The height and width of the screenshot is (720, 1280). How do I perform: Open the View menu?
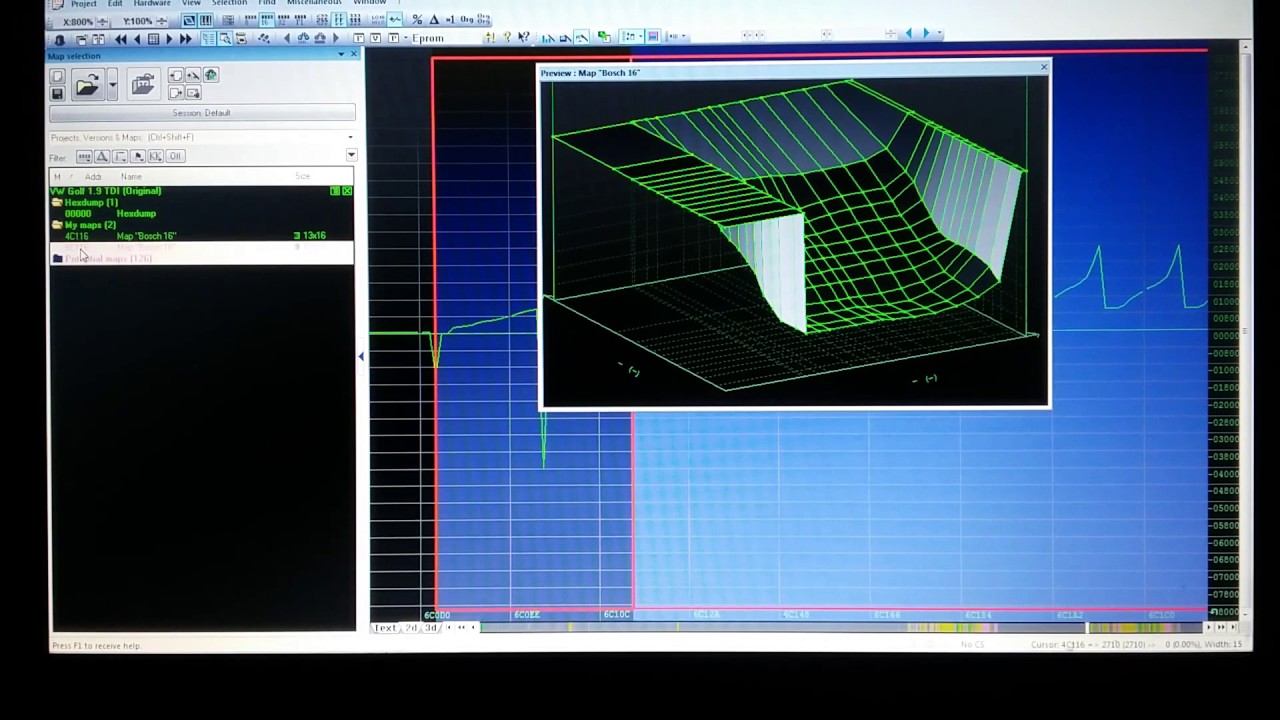click(191, 4)
